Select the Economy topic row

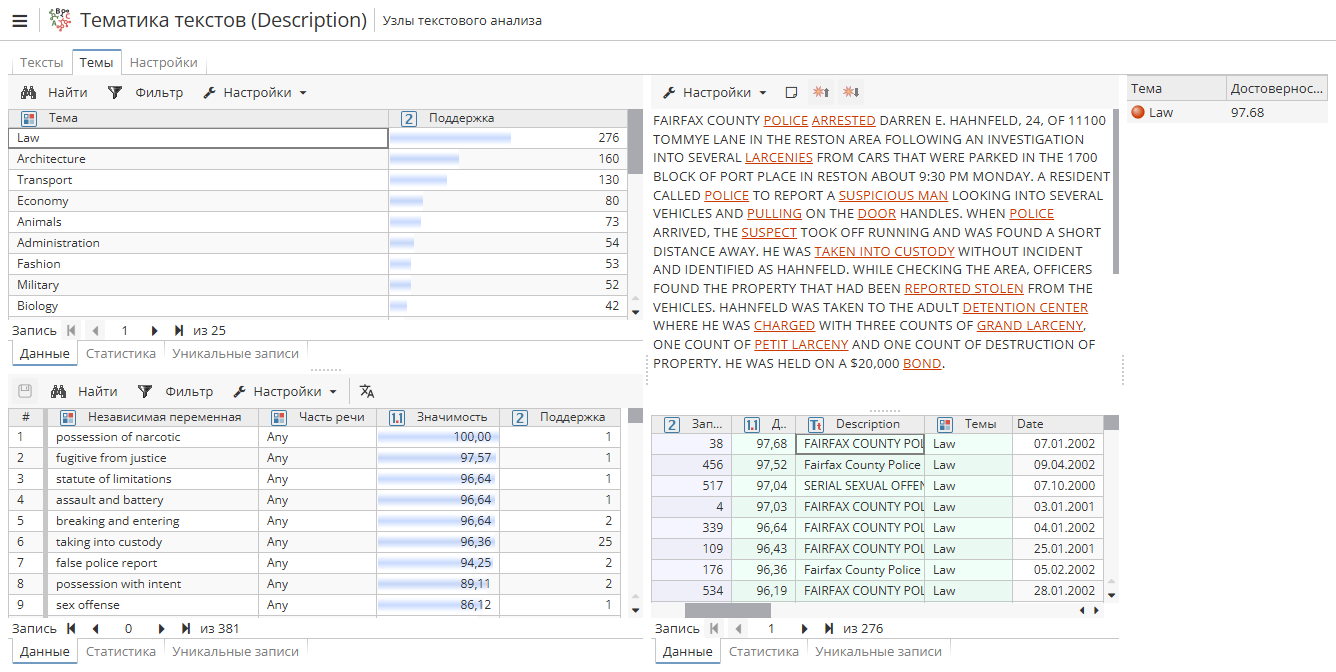(x=318, y=201)
